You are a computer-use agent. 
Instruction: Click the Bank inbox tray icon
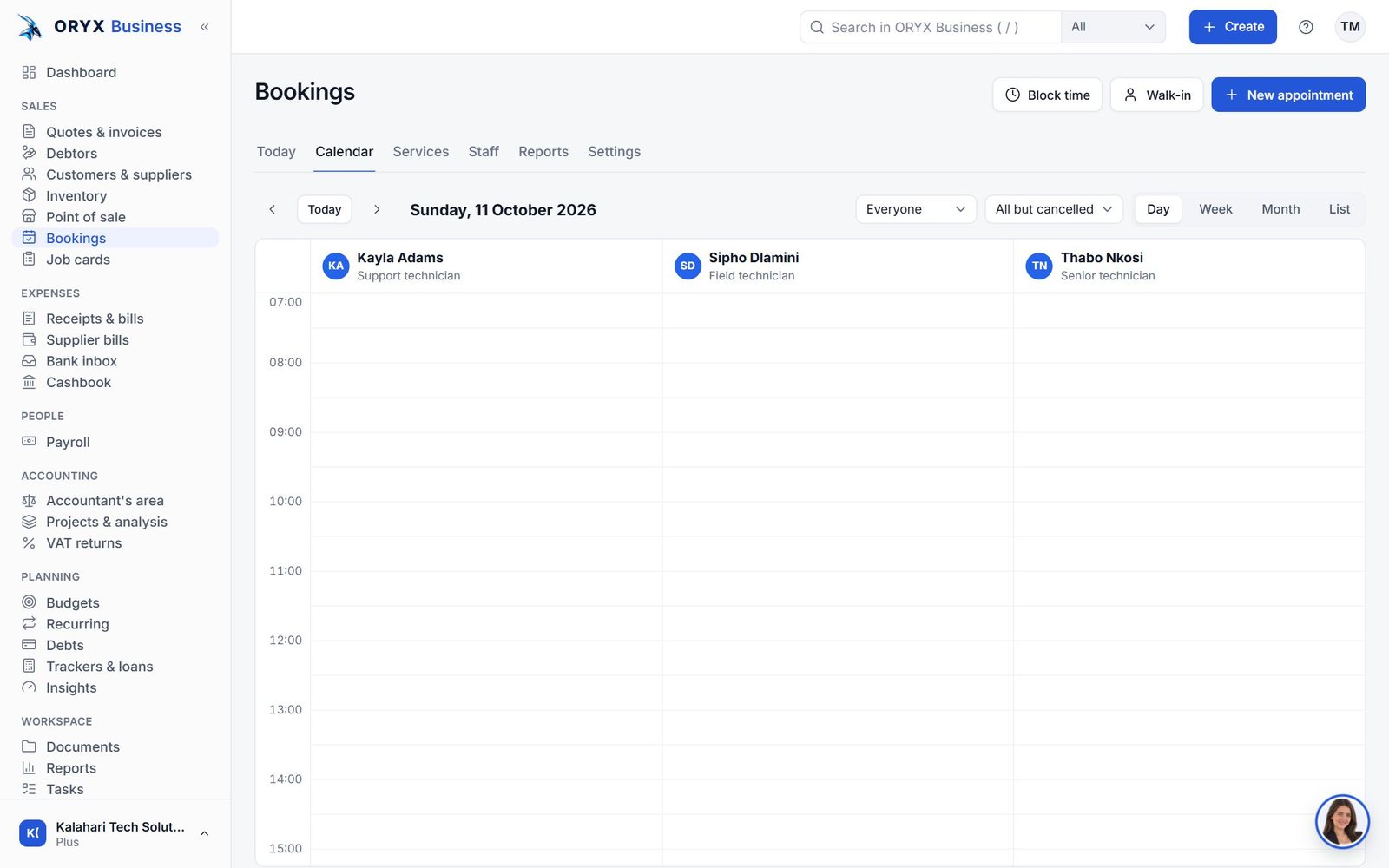(x=29, y=361)
